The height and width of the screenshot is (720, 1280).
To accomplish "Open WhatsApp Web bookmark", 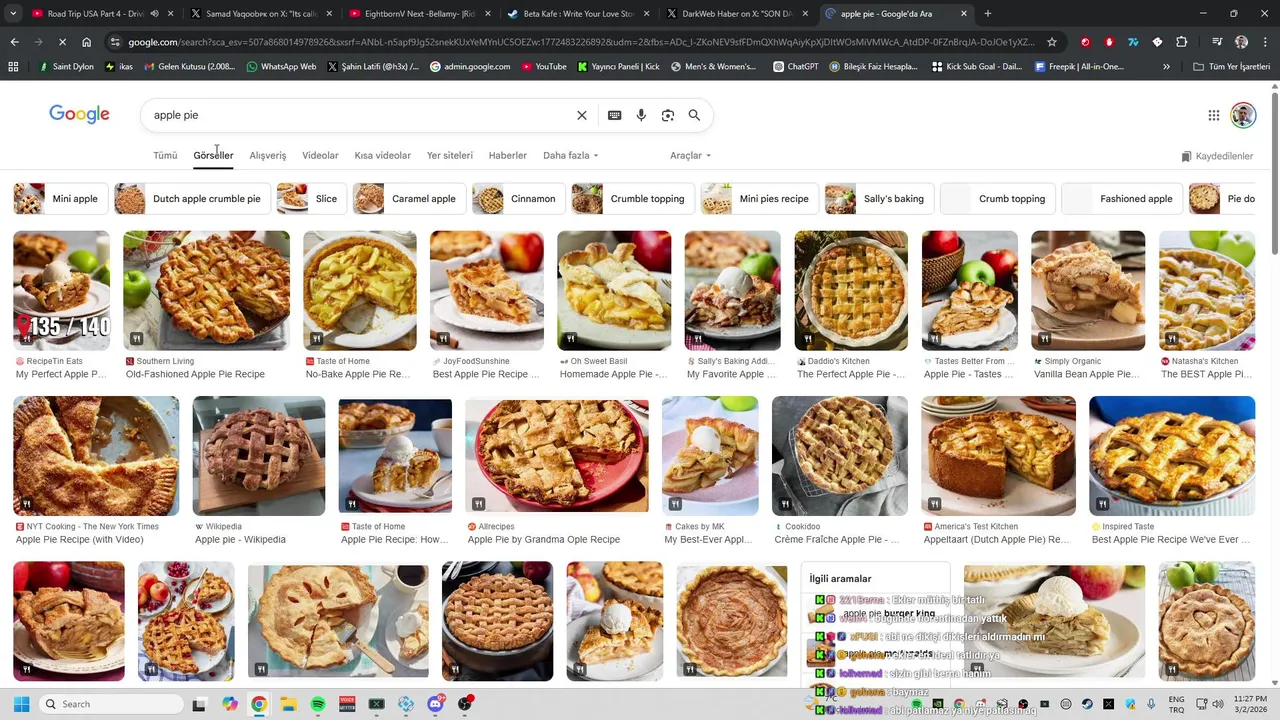I will pos(281,67).
